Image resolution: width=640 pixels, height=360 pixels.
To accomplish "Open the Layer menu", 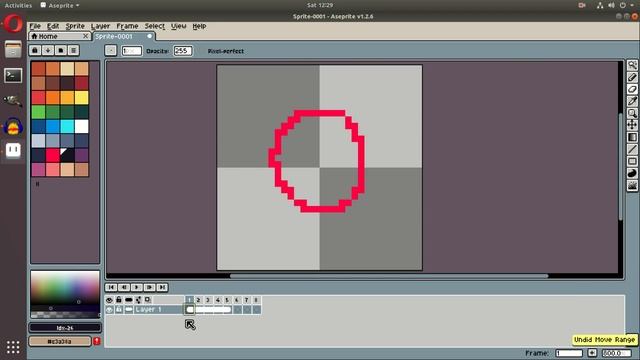I will 100,26.
